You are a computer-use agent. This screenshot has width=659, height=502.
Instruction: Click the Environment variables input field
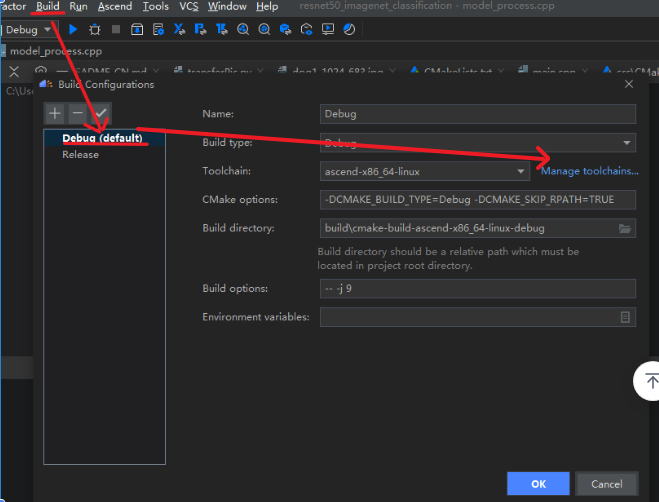tap(478, 317)
